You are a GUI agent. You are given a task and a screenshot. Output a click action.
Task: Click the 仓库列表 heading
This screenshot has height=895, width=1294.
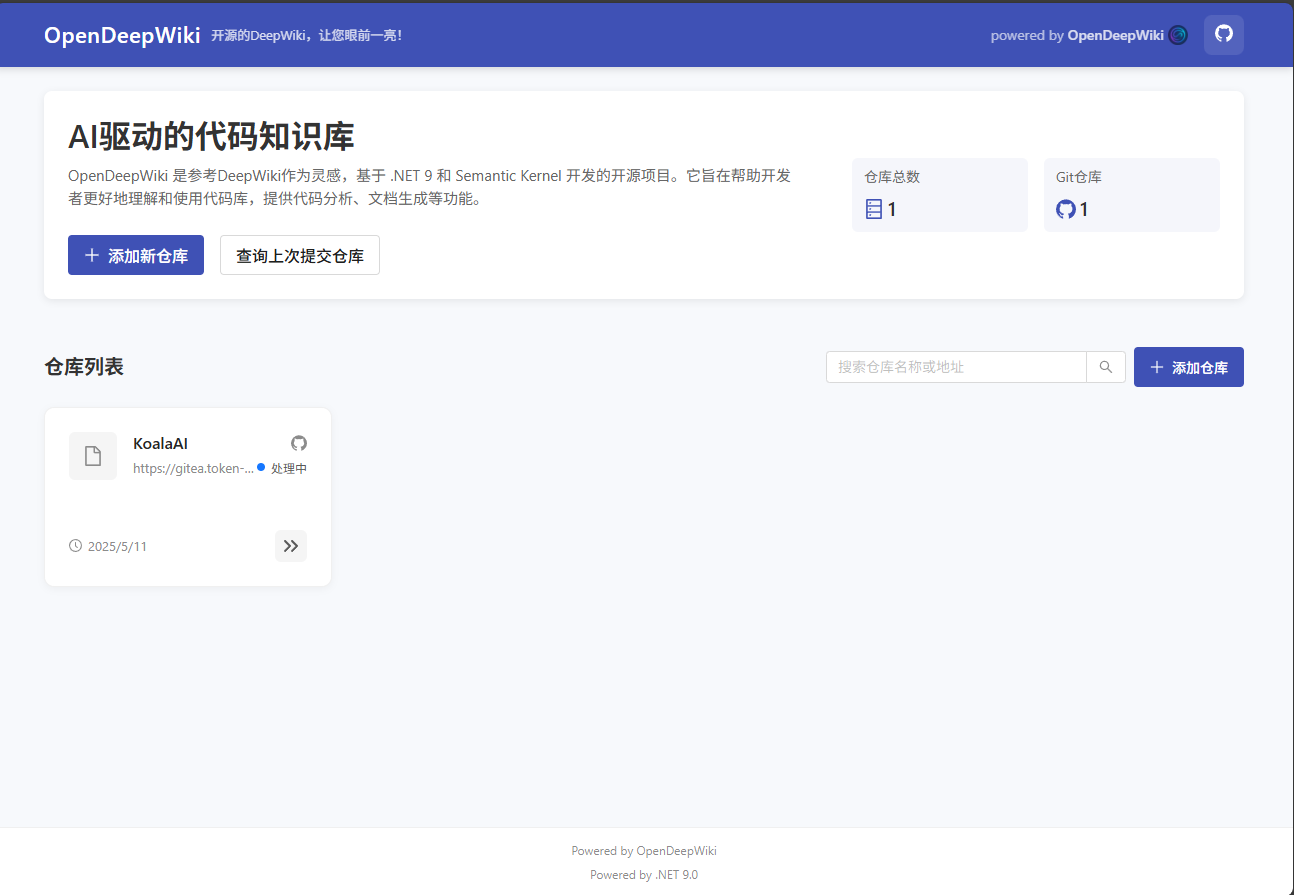pos(84,367)
